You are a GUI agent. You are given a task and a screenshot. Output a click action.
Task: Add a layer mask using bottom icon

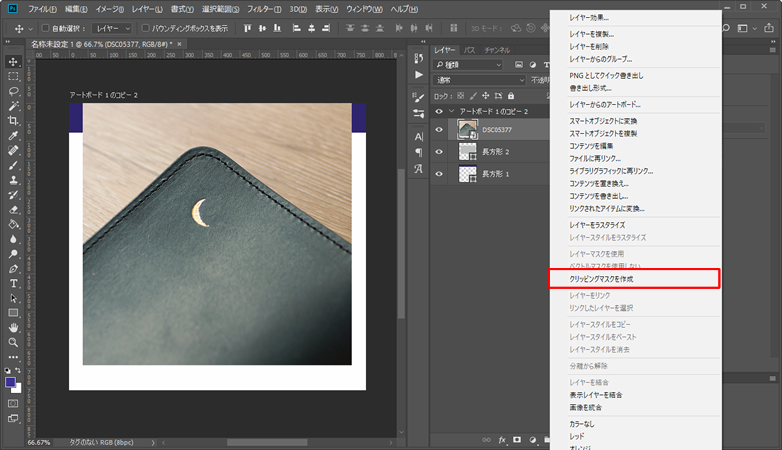click(517, 440)
